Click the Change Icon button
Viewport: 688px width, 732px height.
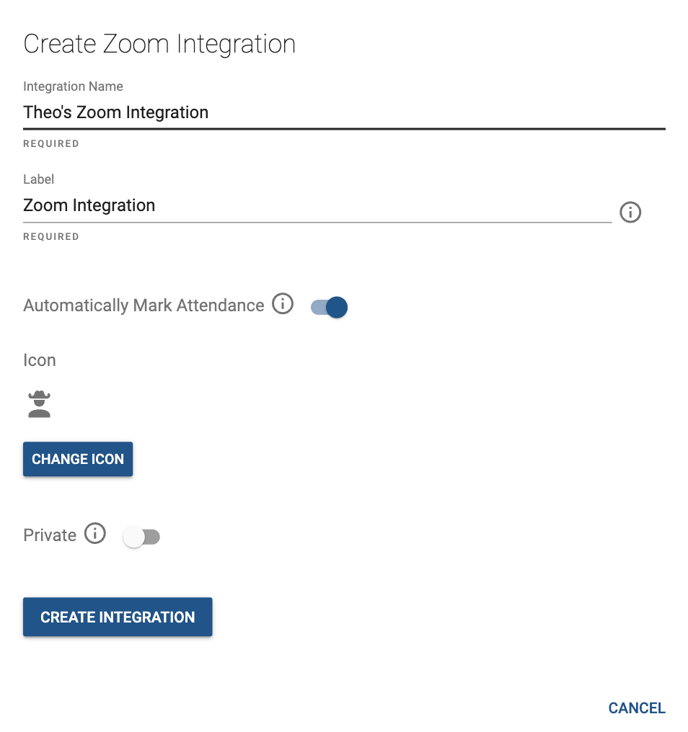78,459
